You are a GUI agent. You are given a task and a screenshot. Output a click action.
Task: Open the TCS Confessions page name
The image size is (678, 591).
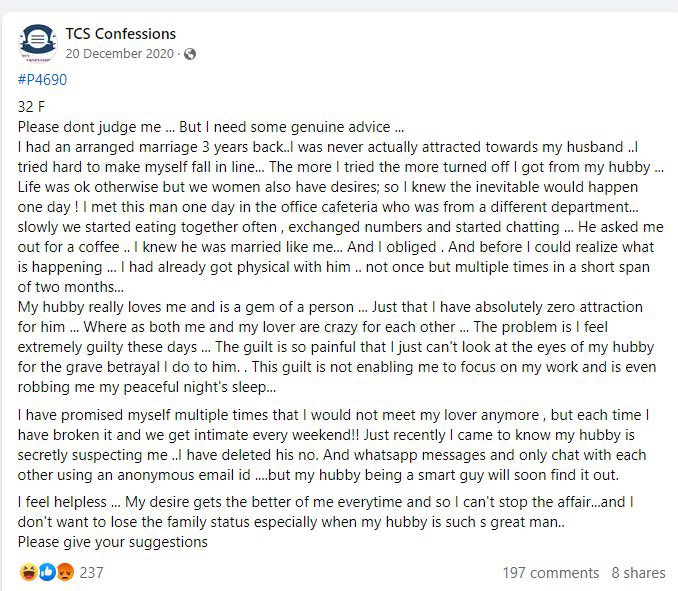121,34
